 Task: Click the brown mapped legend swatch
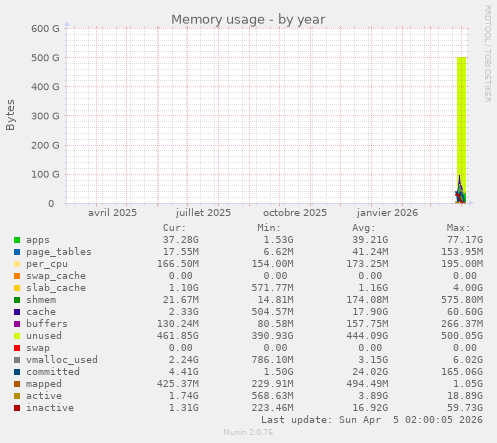[x=17, y=384]
